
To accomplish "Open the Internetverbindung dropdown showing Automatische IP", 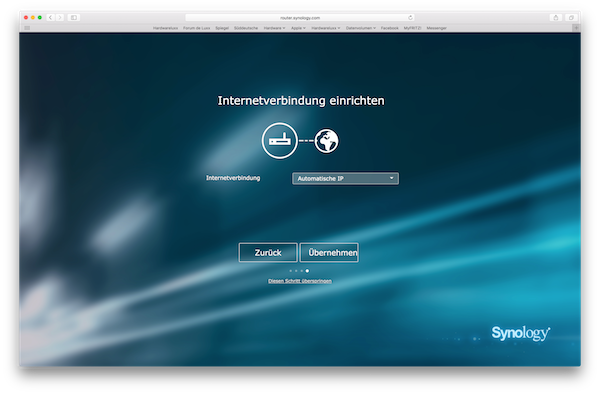I will [x=345, y=178].
